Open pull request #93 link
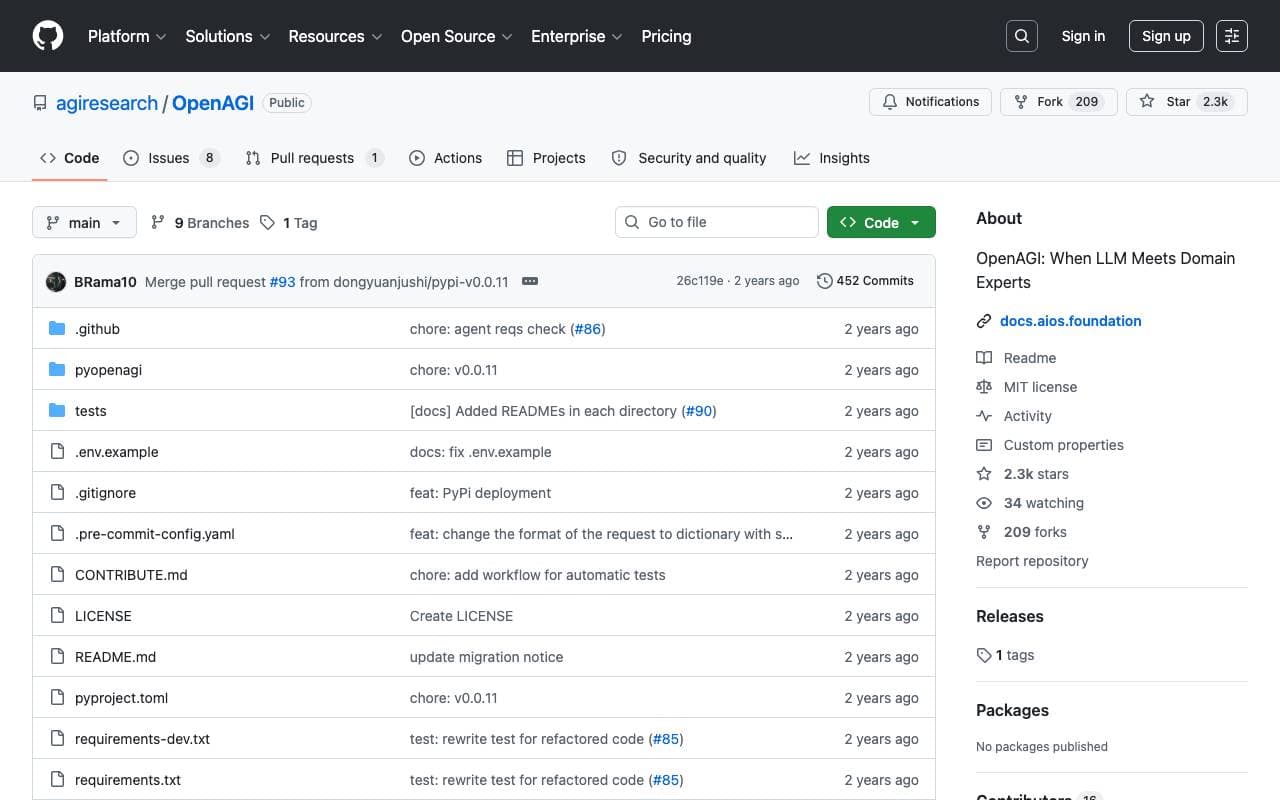 coord(282,282)
